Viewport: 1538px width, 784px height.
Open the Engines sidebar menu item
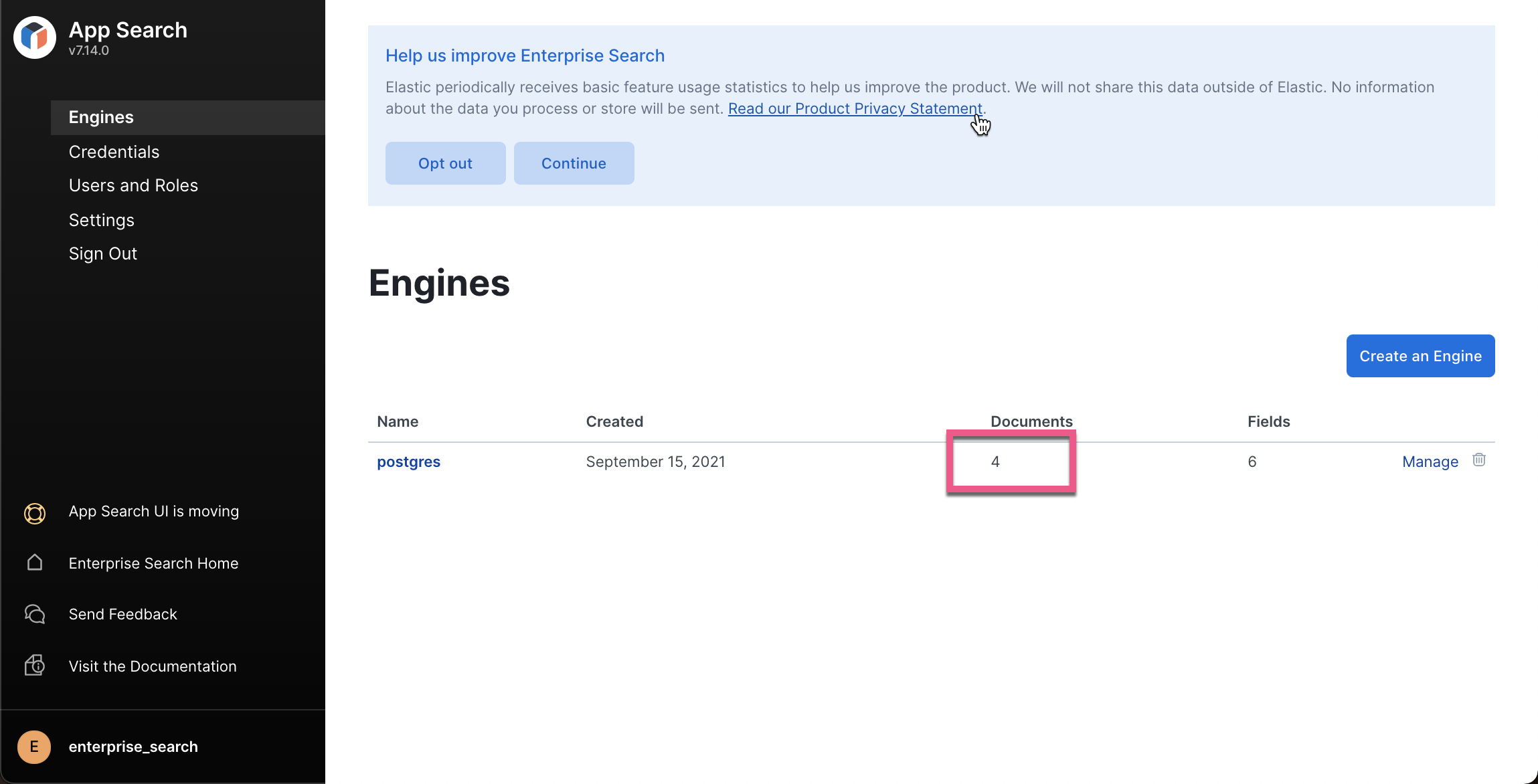click(x=102, y=117)
